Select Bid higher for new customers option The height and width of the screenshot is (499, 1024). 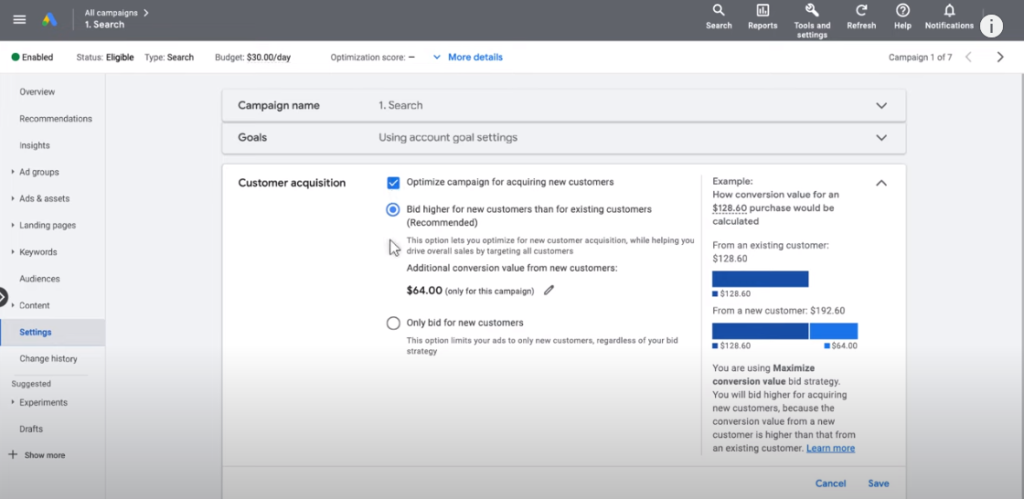click(x=393, y=209)
